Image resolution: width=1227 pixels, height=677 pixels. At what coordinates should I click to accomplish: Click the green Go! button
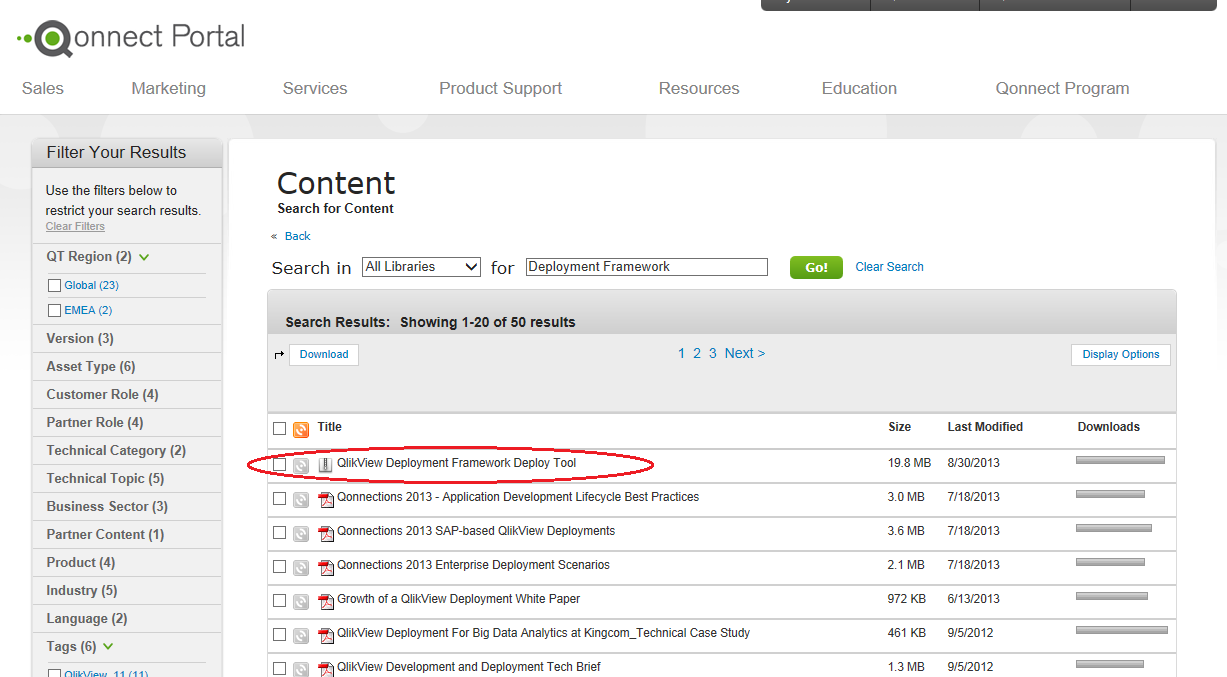[x=816, y=268]
